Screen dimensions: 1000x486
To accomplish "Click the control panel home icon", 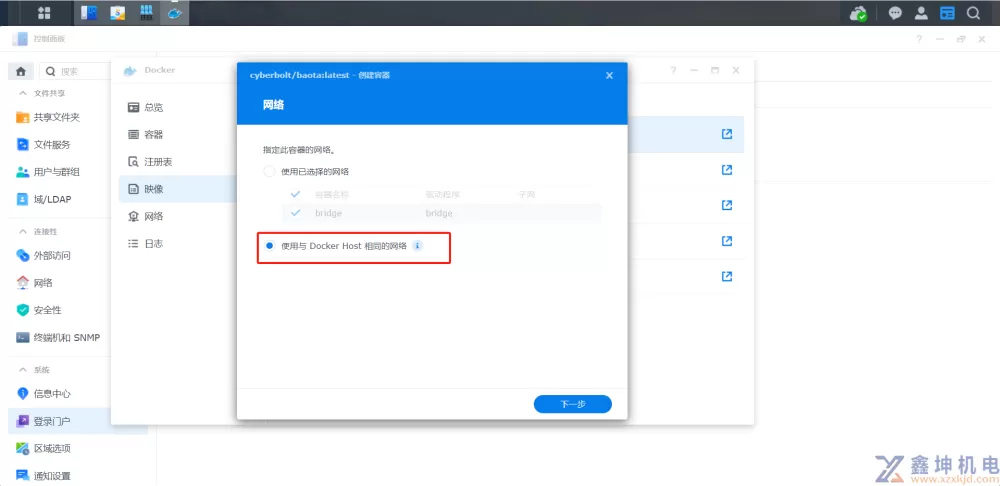I will 21,71.
